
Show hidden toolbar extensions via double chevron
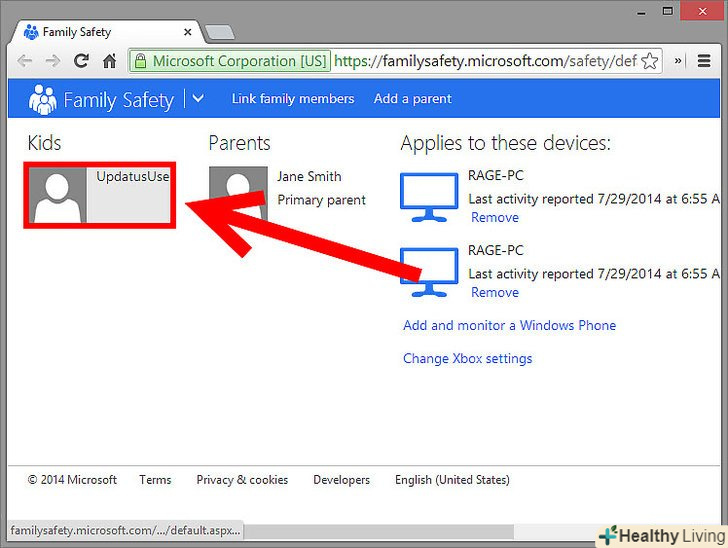point(680,61)
